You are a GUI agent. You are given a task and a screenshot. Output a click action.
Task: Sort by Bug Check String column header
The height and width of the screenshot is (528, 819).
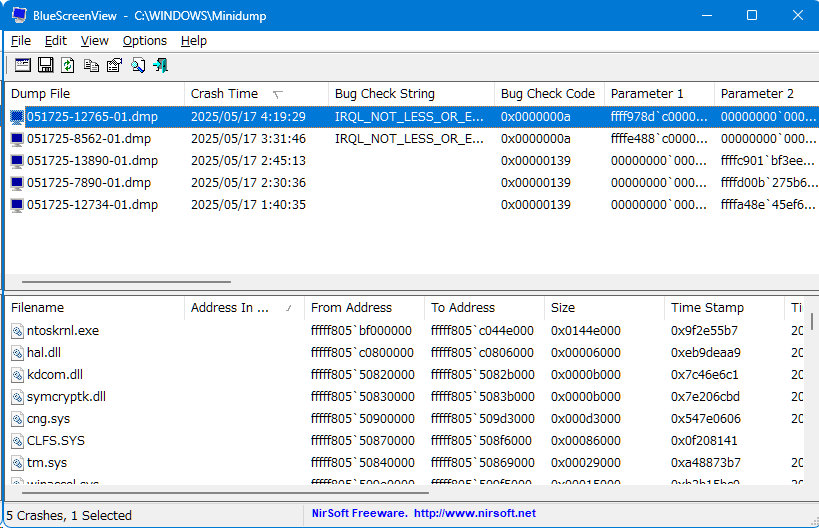pyautogui.click(x=412, y=93)
